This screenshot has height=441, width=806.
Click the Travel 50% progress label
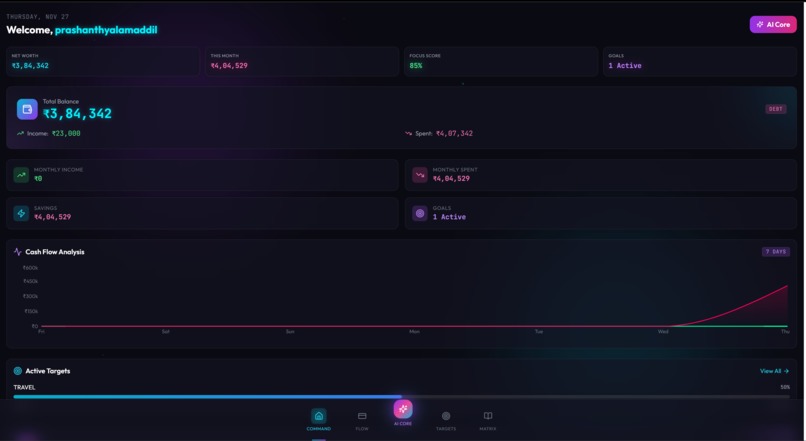tap(785, 388)
